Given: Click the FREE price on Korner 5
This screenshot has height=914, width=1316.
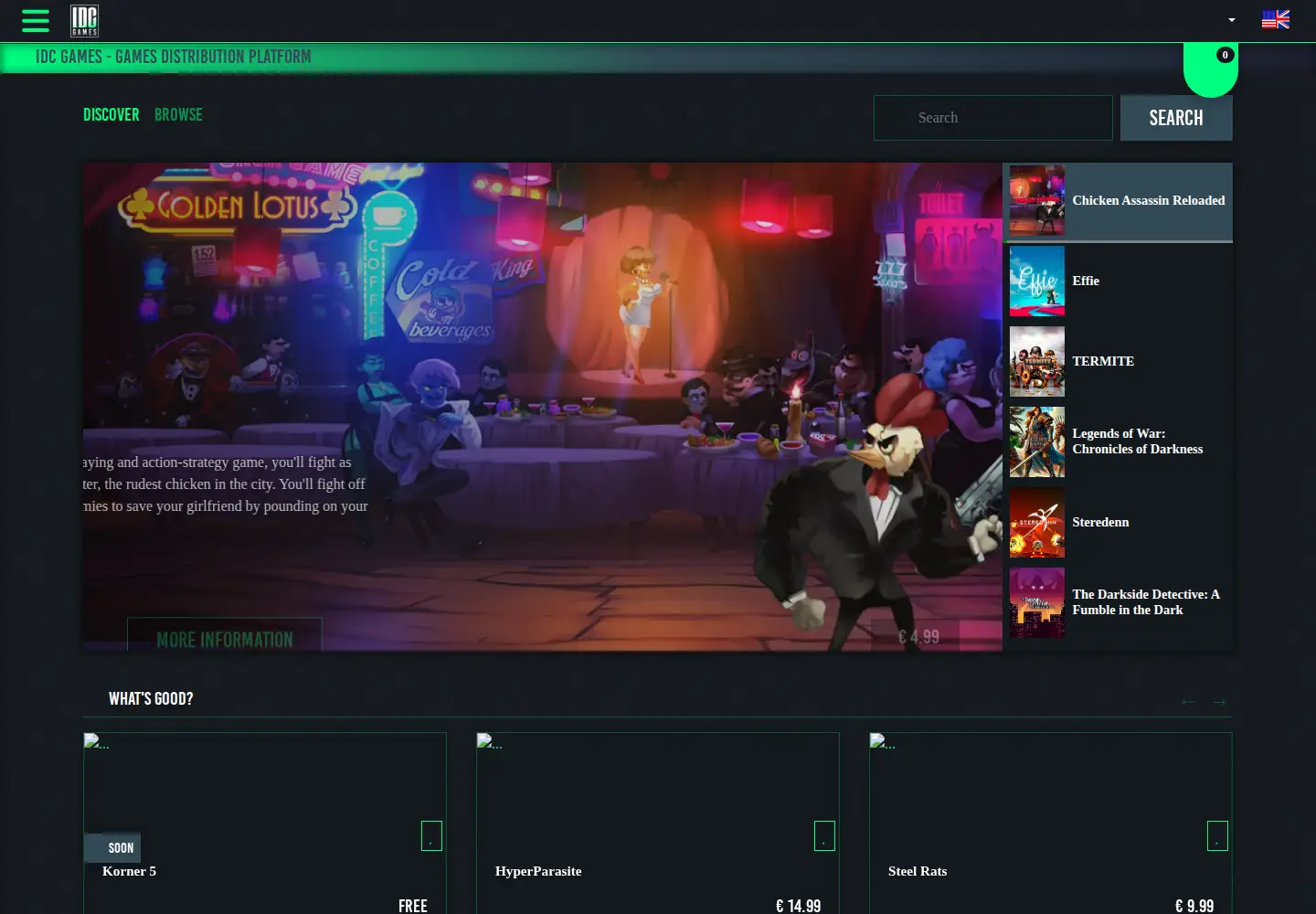Looking at the screenshot, I should point(413,906).
